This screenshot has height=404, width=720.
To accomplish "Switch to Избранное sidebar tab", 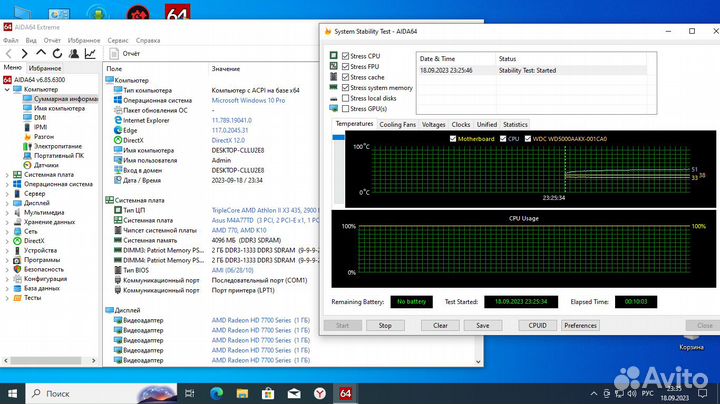I will [45, 68].
